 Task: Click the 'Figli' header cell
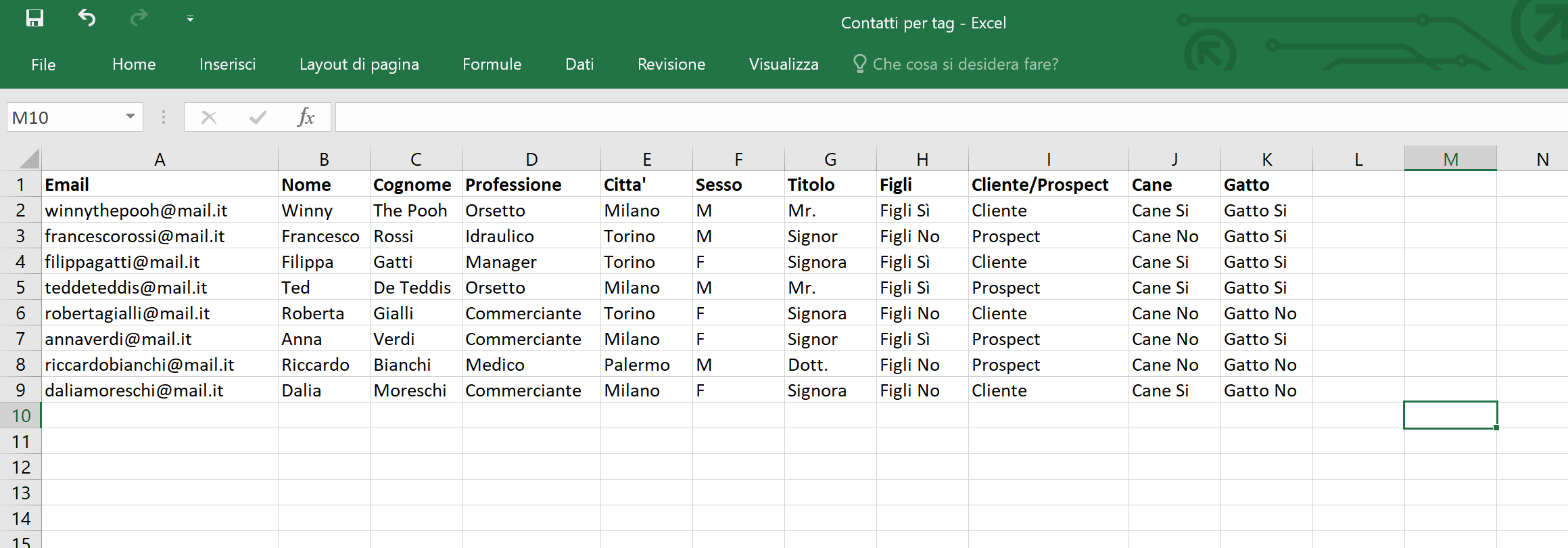922,185
